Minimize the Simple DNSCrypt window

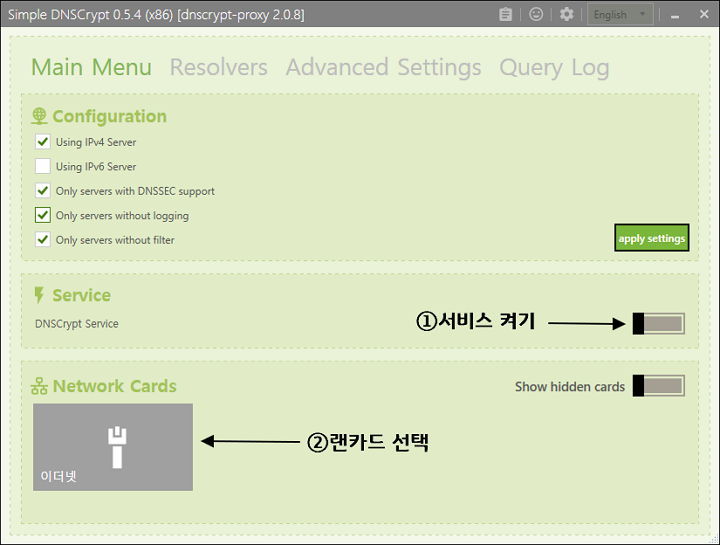675,16
